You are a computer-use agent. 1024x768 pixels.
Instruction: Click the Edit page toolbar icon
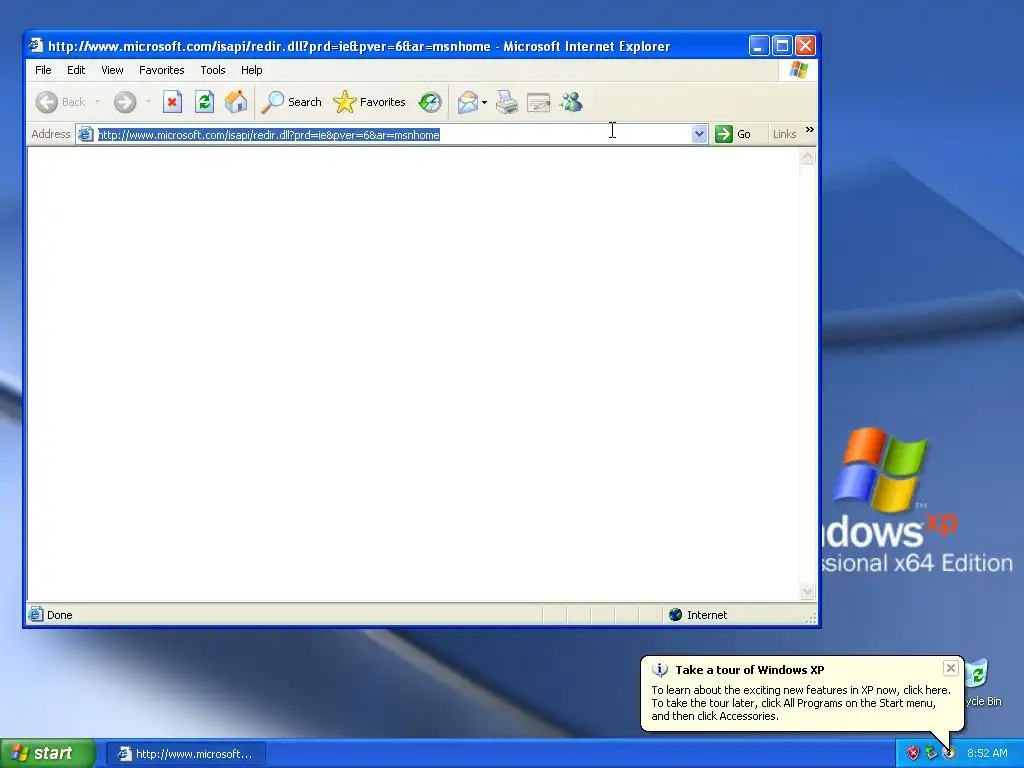pyautogui.click(x=539, y=102)
